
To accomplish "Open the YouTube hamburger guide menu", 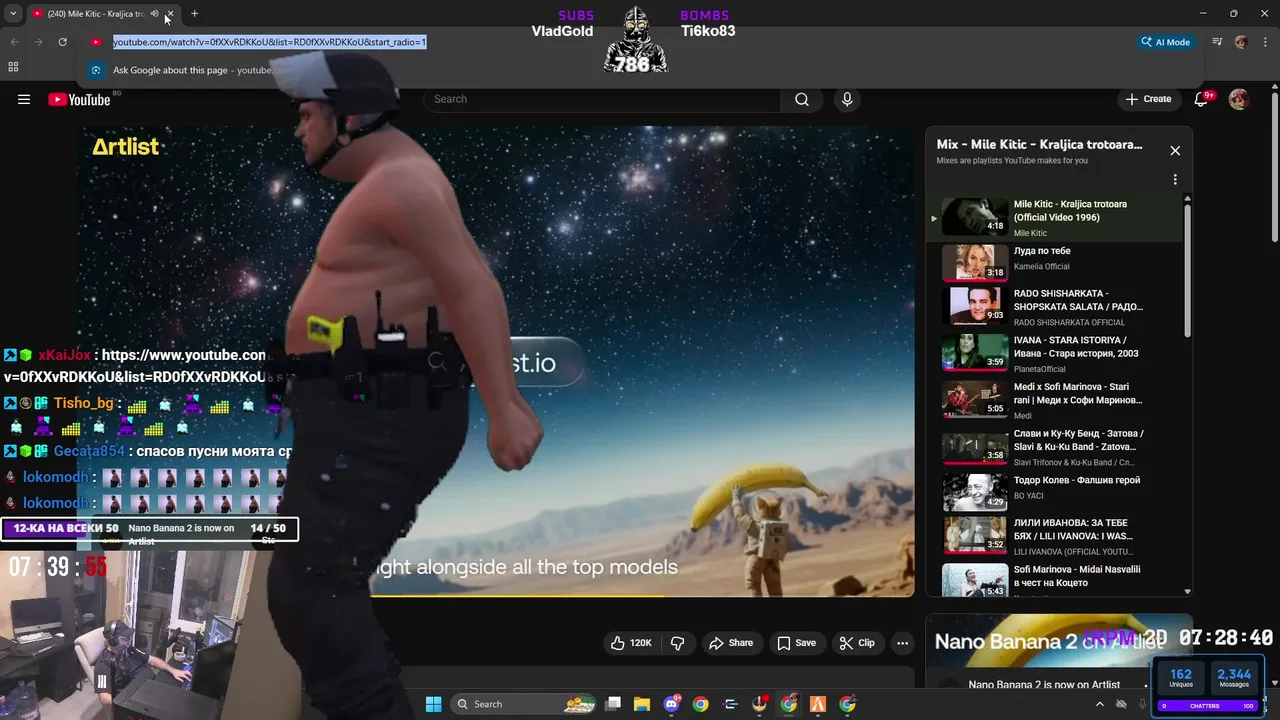I will coord(24,99).
